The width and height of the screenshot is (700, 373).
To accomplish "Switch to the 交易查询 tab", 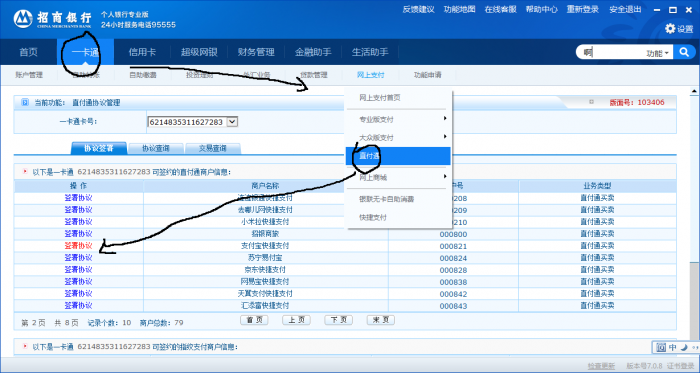I will (x=212, y=149).
